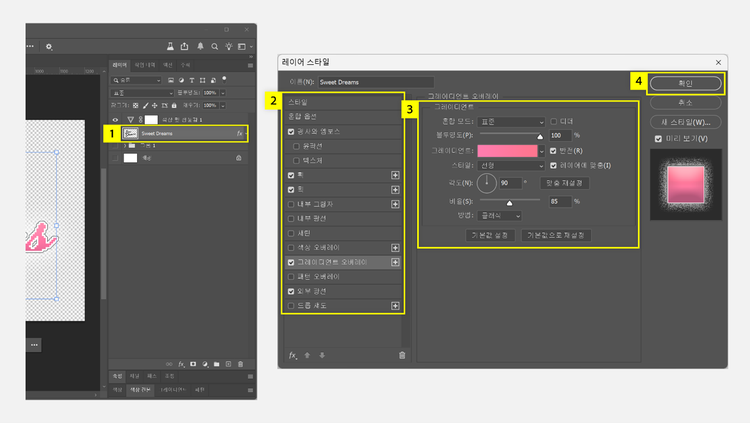Click the search magnifier icon in top bar
Viewport: 750px width, 423px height.
tap(215, 46)
